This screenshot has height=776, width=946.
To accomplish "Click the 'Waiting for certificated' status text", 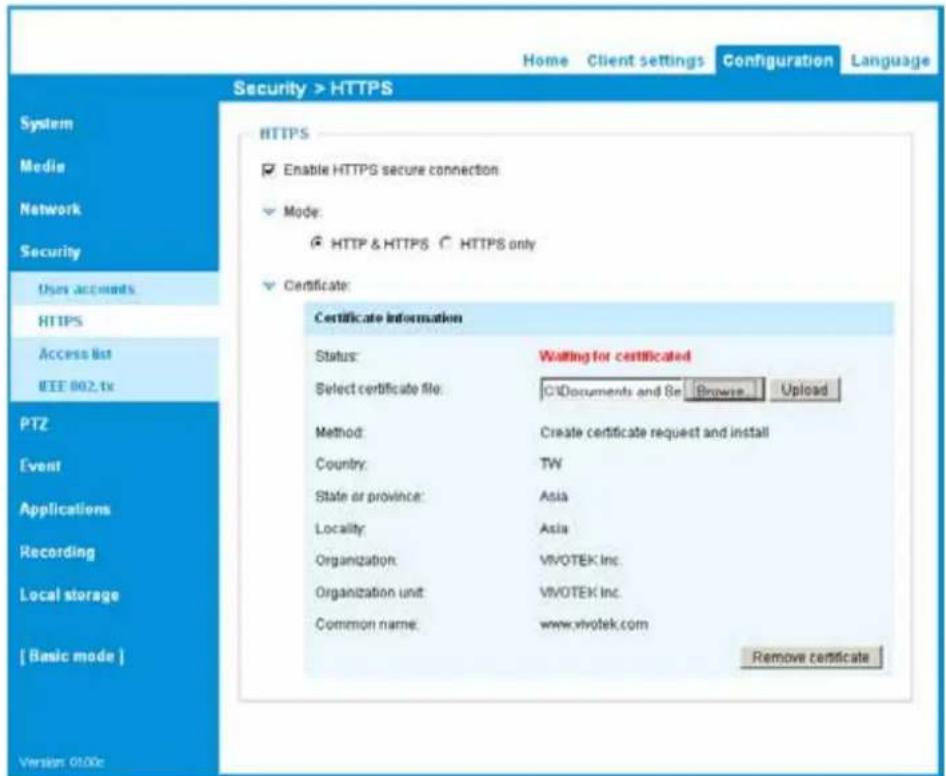I will pos(615,356).
